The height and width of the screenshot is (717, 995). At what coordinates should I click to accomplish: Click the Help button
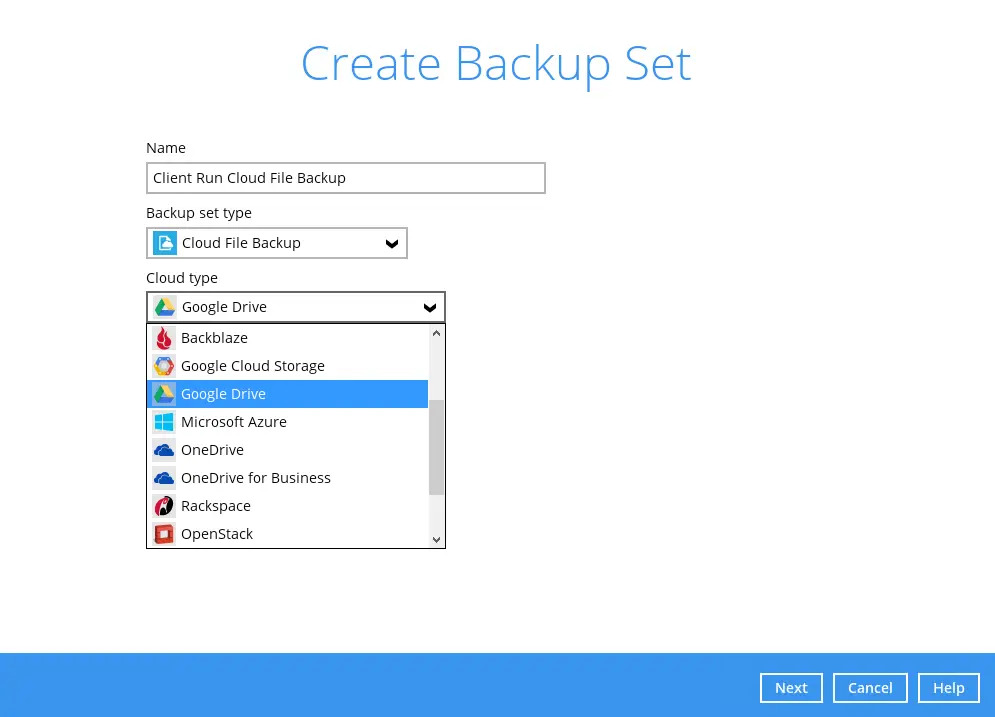(x=948, y=688)
